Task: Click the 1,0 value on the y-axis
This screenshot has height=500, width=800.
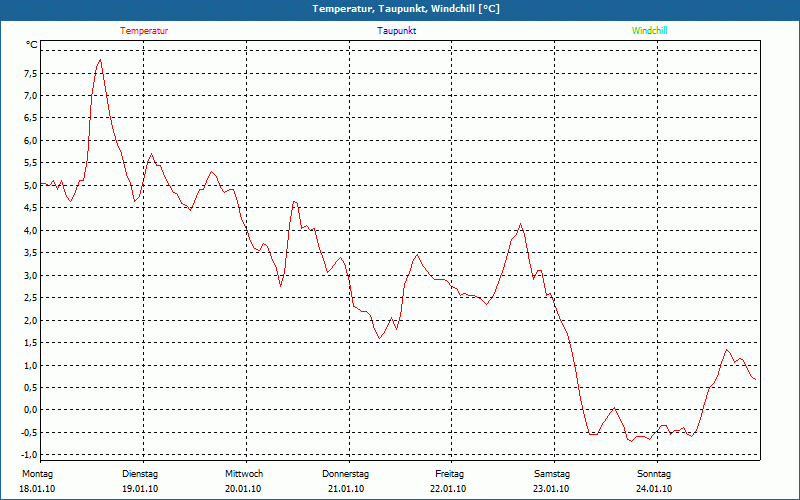Action: point(30,365)
